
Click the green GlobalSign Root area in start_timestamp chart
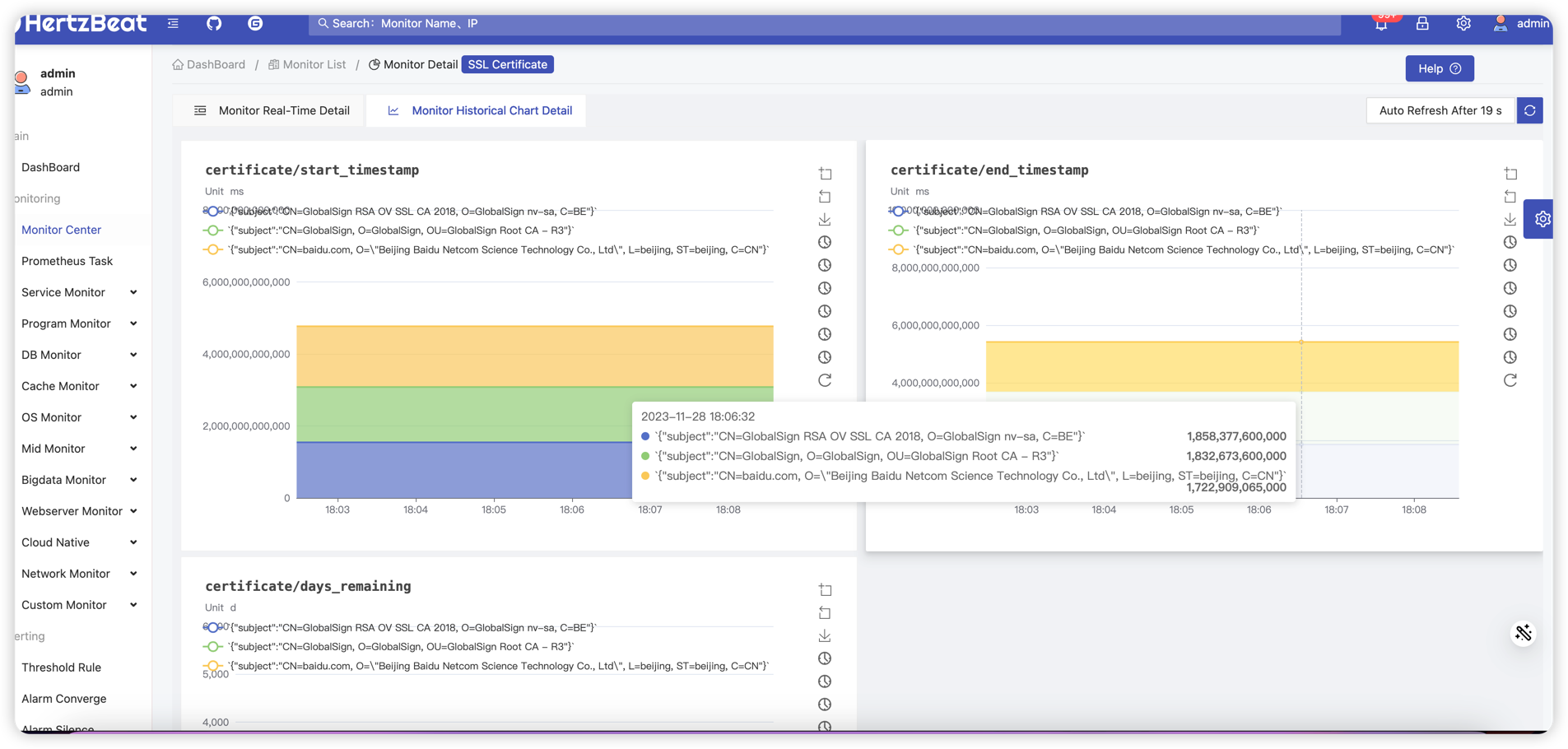click(x=463, y=414)
